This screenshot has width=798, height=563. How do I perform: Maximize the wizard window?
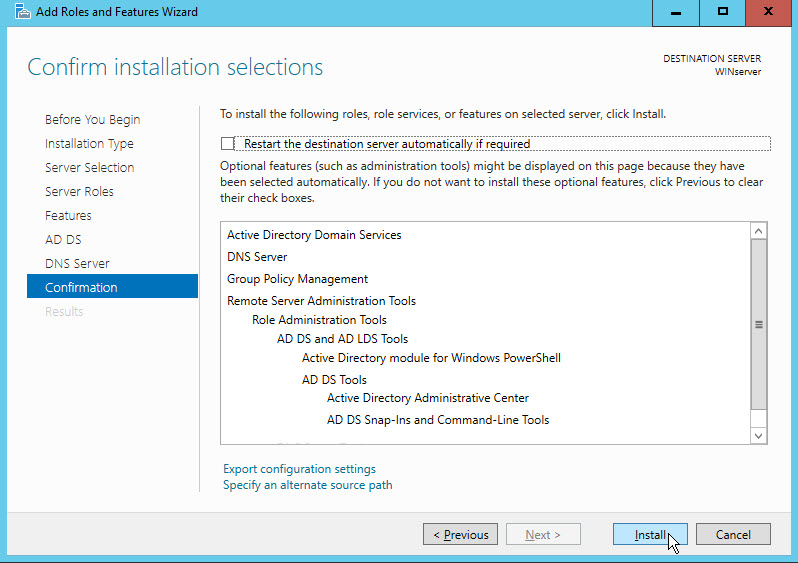point(722,13)
